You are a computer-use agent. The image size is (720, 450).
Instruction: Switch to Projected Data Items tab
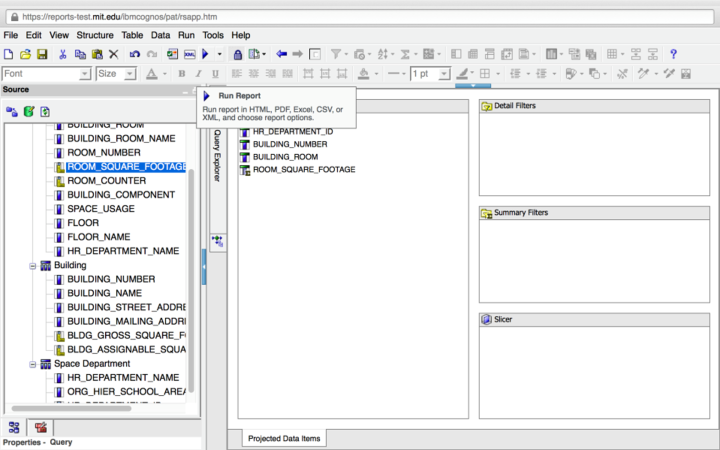pos(284,438)
